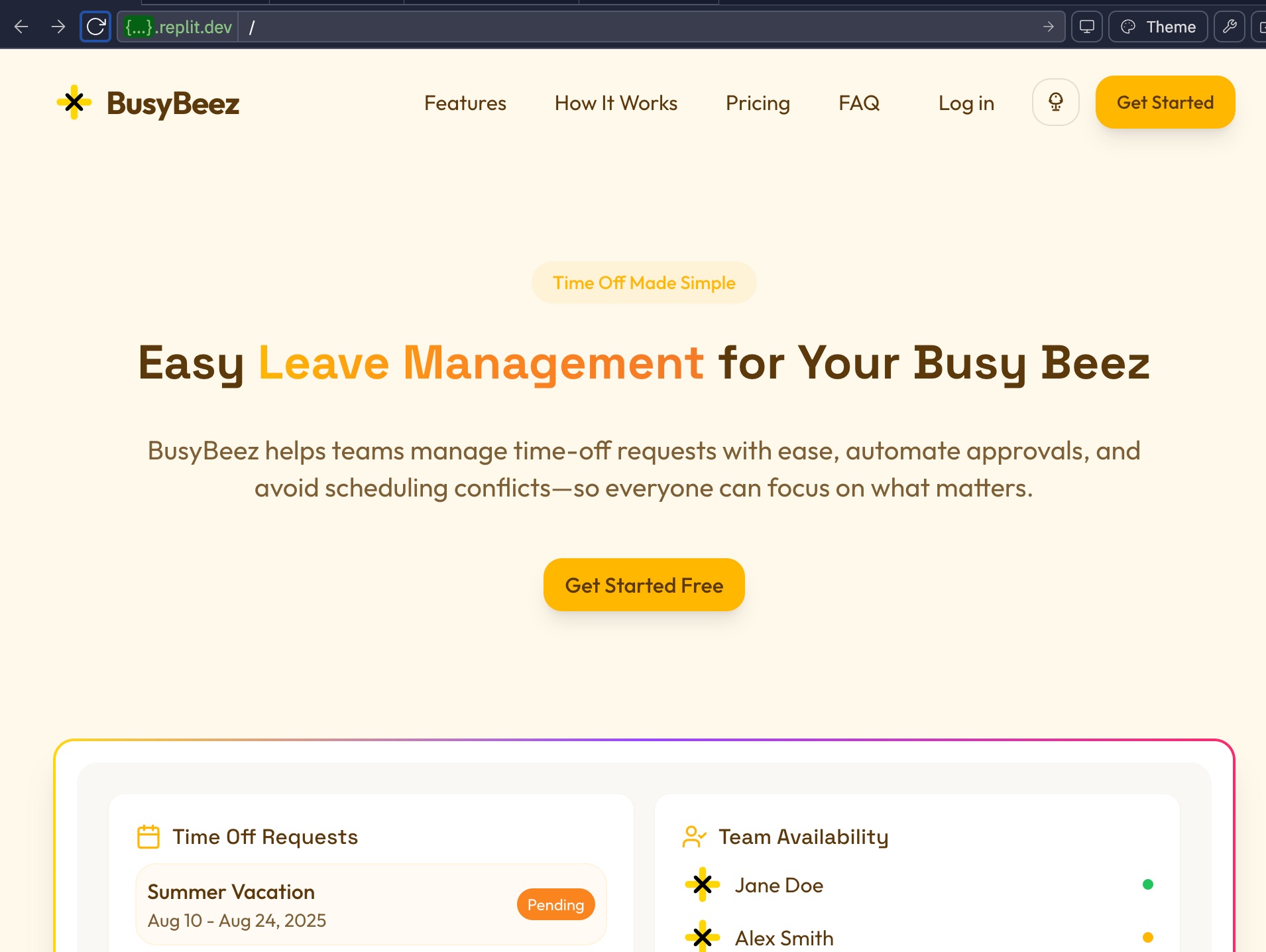
Task: Open the Theme panel in toolbar
Action: click(x=1158, y=27)
